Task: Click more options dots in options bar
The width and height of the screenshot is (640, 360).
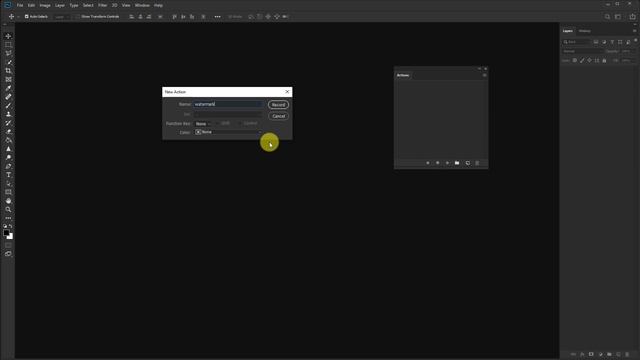Action: (218, 17)
